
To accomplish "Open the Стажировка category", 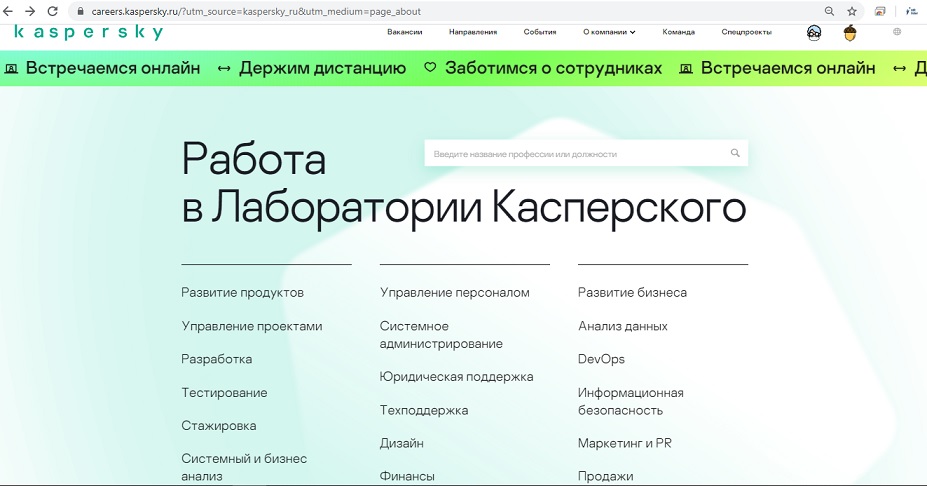I will tap(219, 426).
